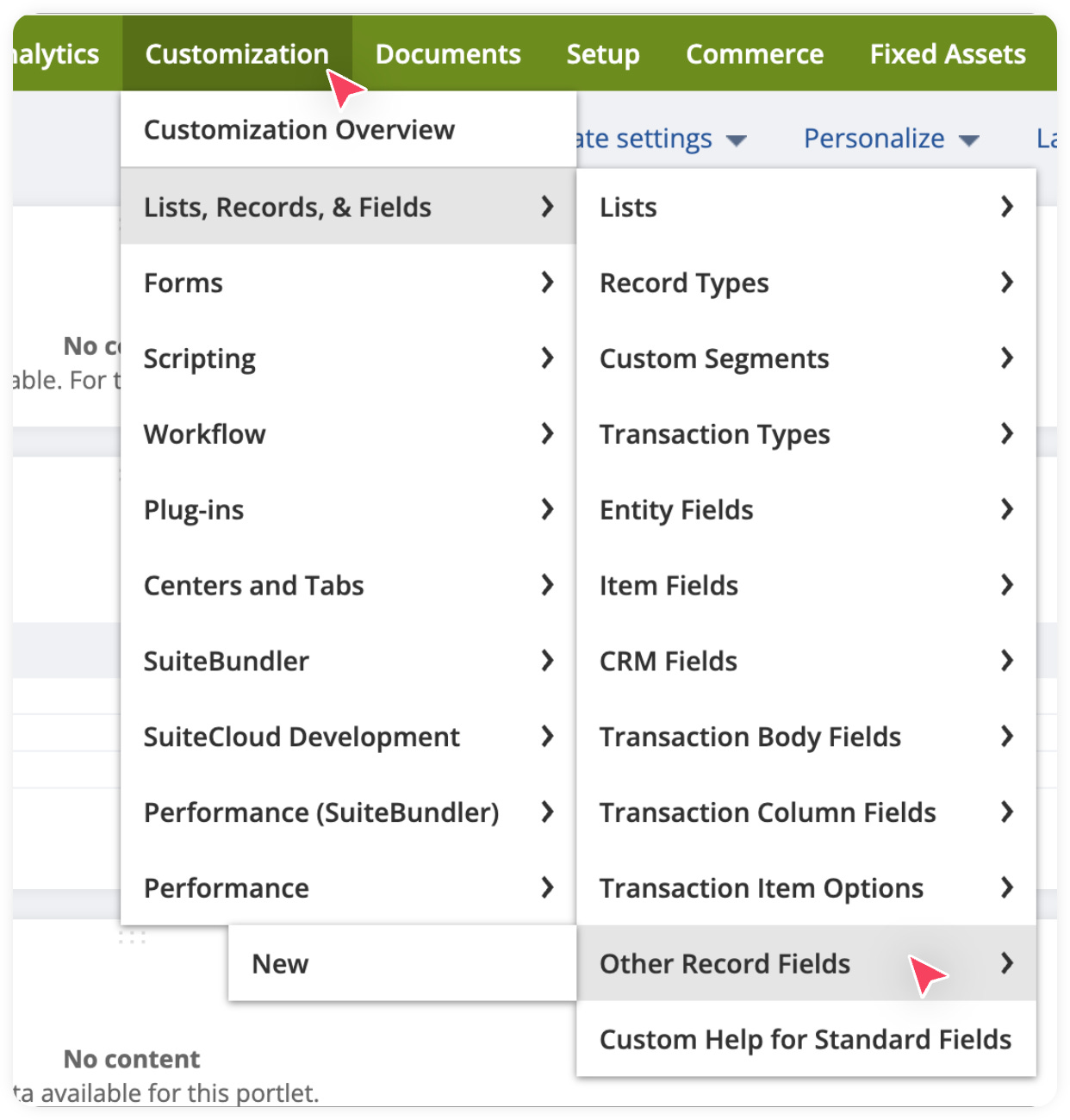Open the Commerce navigation tab
Viewport: 1070px width, 1120px height.
(x=754, y=54)
